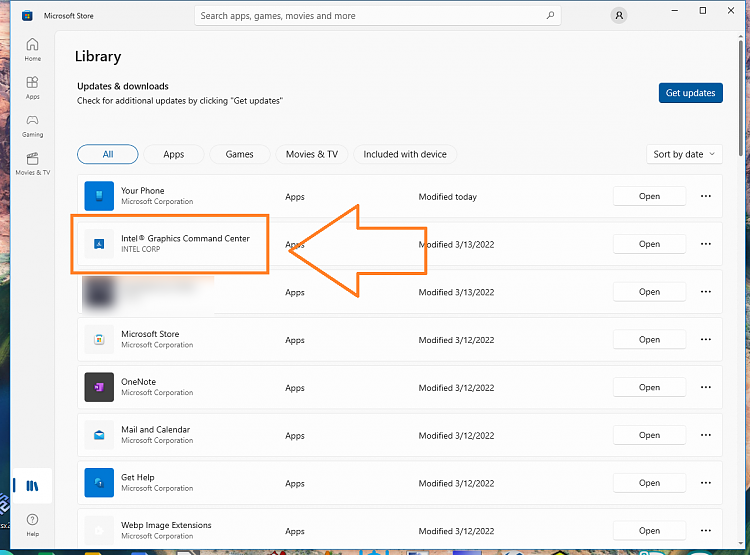The height and width of the screenshot is (555, 750).
Task: Open more options for OneNote
Action: (706, 388)
